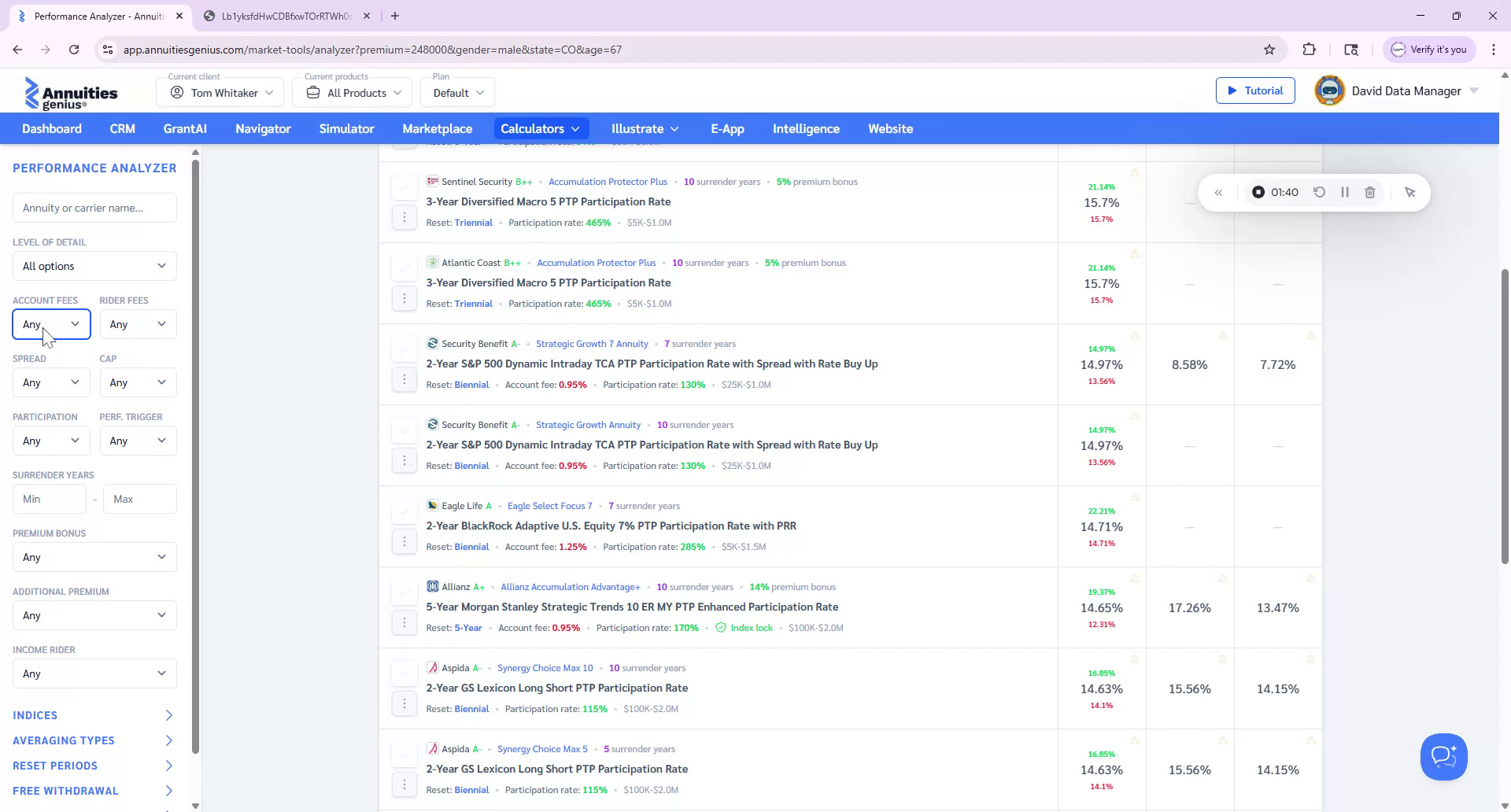Viewport: 1511px width, 812px height.
Task: Open the Calculators menu
Action: 541,128
